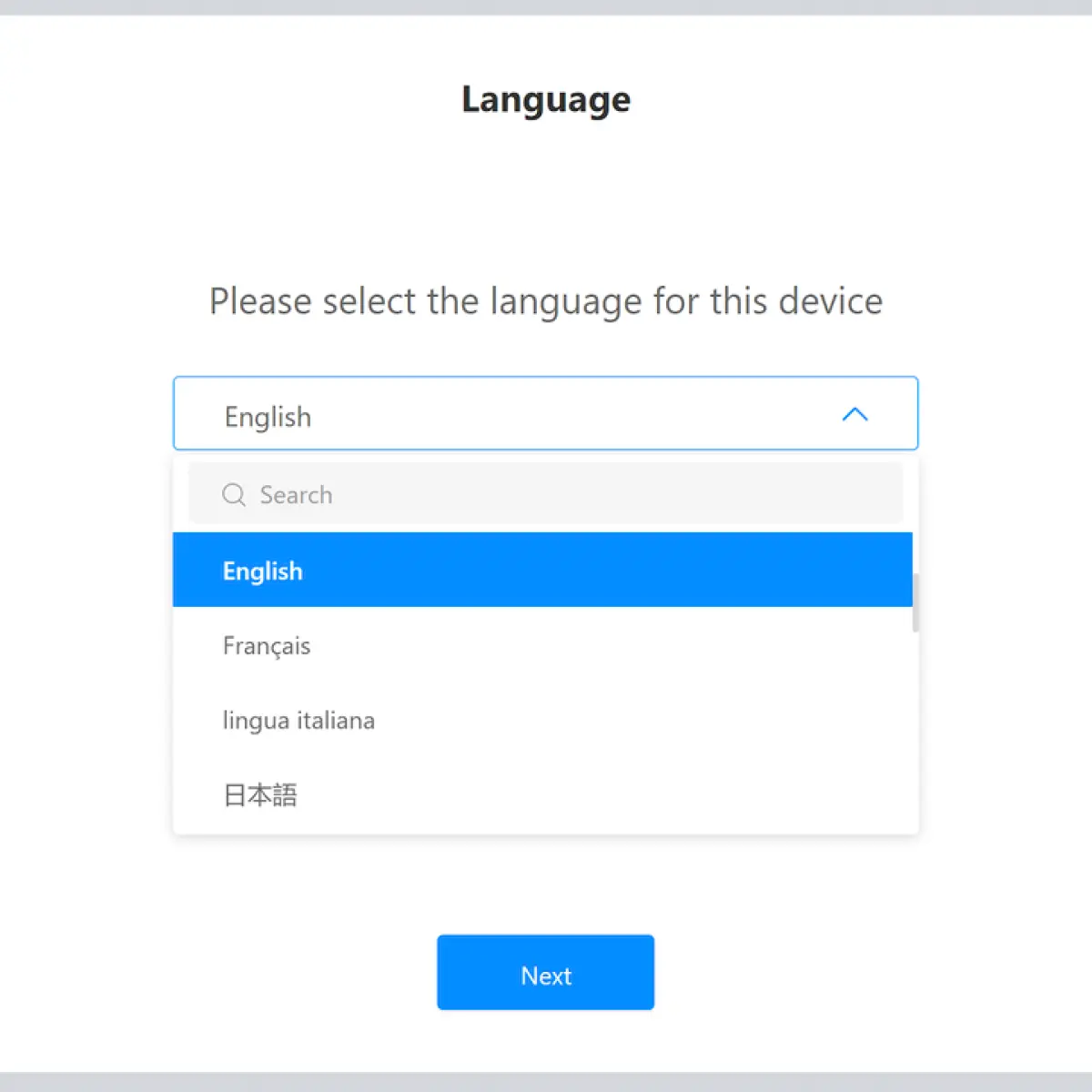Click the search magnifier icon

click(x=234, y=494)
